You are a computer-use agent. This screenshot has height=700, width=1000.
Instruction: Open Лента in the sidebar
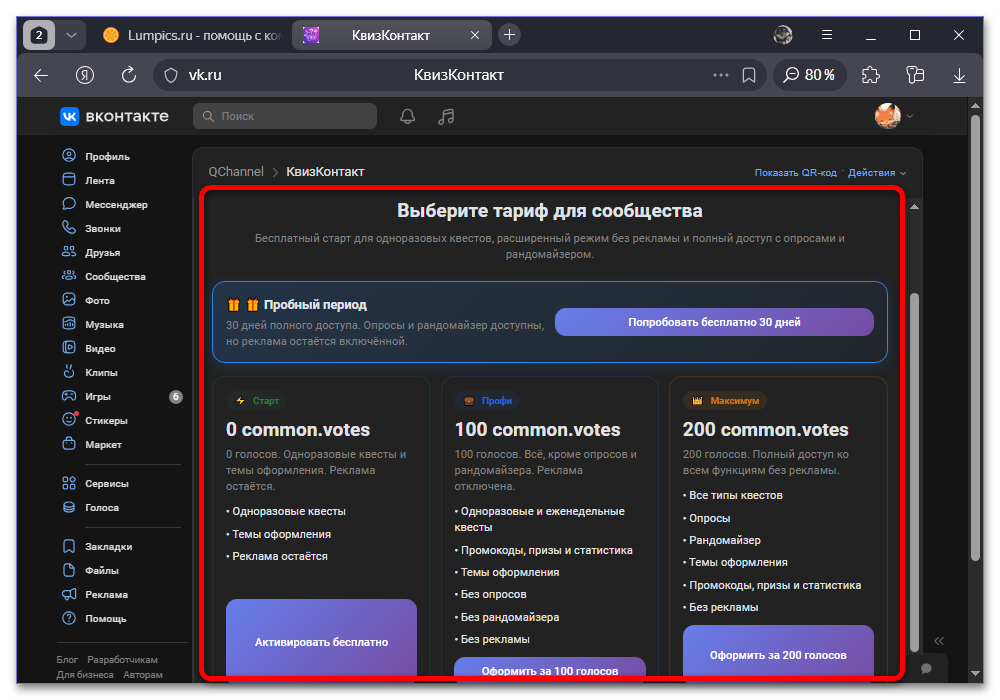pyautogui.click(x=100, y=180)
